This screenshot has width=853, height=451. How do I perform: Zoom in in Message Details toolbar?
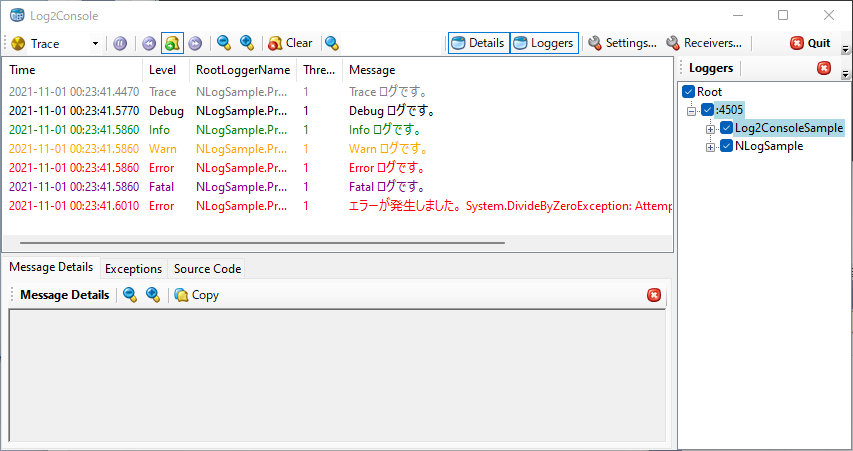pos(153,295)
